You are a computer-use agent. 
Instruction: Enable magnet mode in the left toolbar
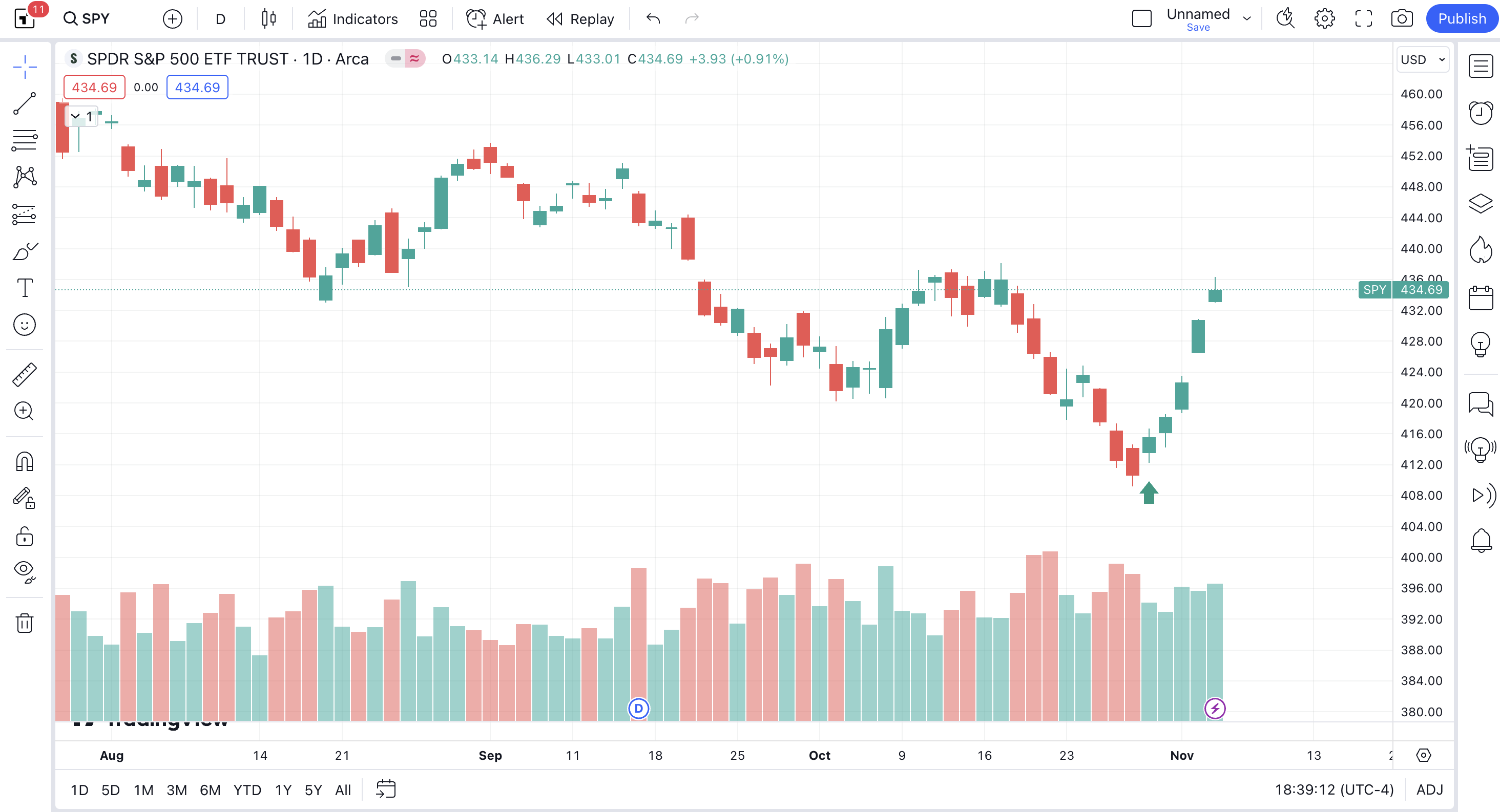pos(24,462)
